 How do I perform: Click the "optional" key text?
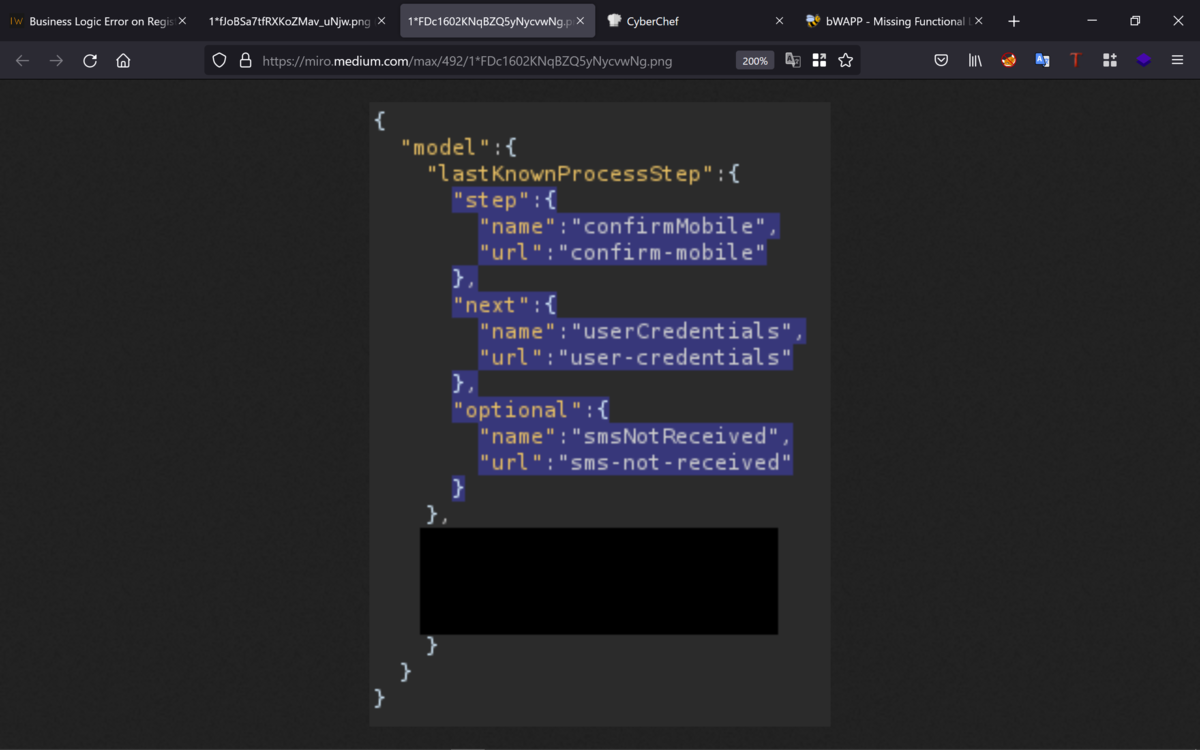(518, 410)
